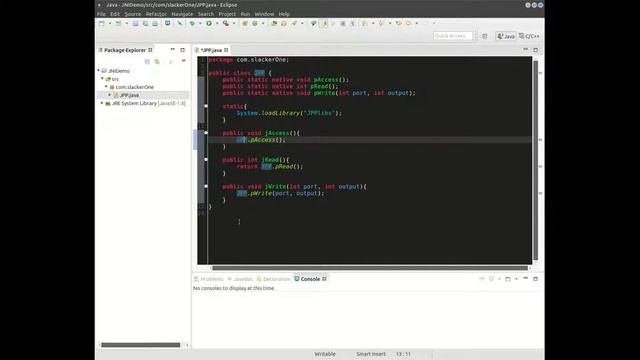
Task: Click the Save All toolbar icon
Action: click(x=145, y=24)
